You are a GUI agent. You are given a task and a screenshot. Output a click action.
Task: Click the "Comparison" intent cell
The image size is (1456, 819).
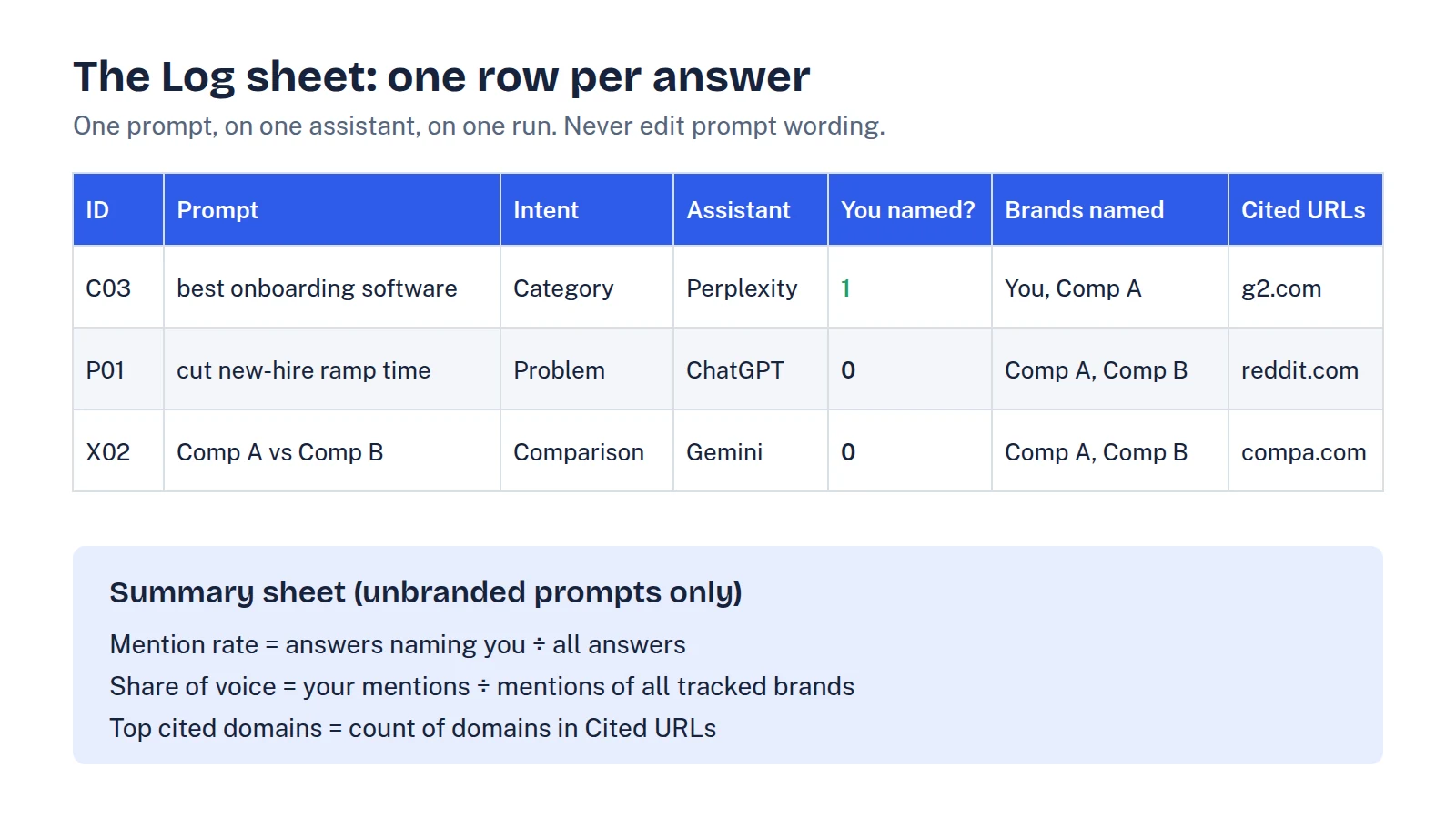pyautogui.click(x=587, y=450)
